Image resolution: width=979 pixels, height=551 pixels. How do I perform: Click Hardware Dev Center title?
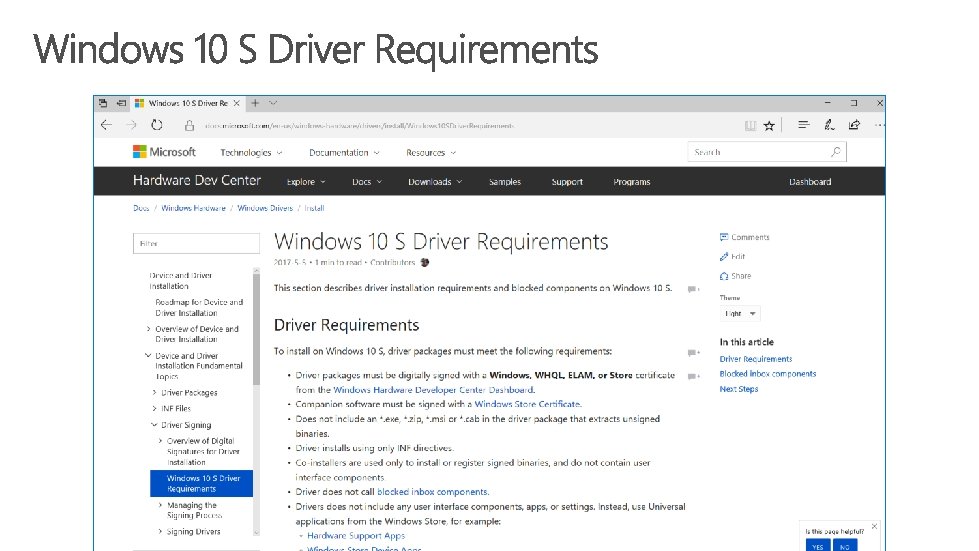pyautogui.click(x=197, y=180)
